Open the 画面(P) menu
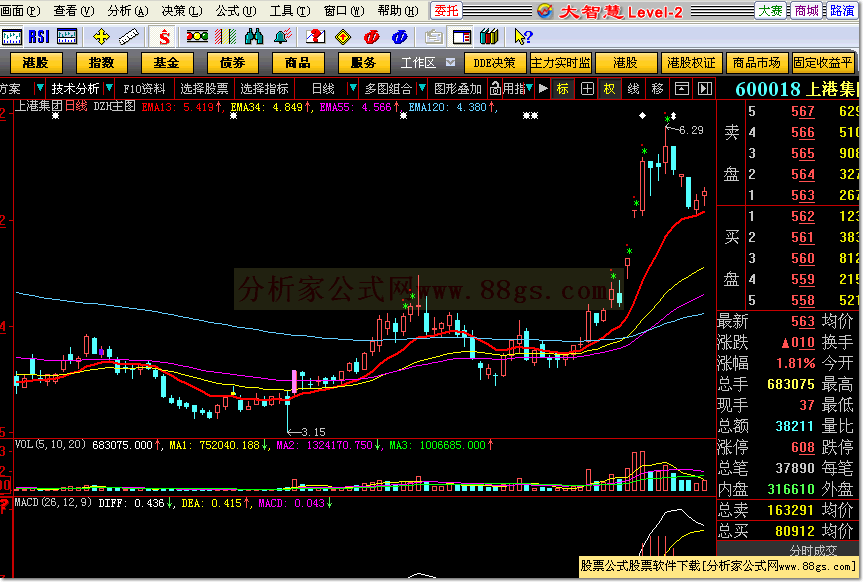Screen dimensions: 866x584 pyautogui.click(x=20, y=10)
